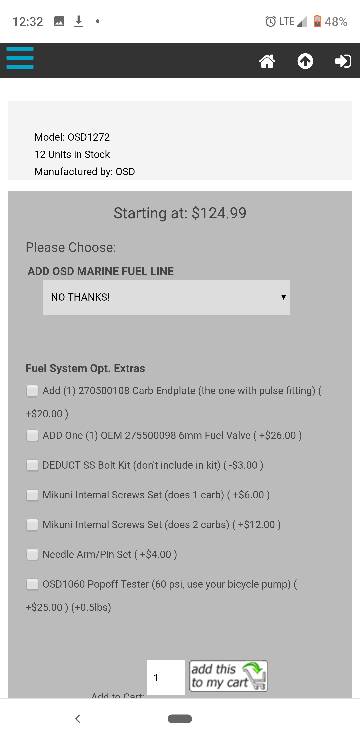The image size is (360, 740).
Task: Select Mikuni Internal Screws Set for 1 carb
Action: click(x=32, y=495)
